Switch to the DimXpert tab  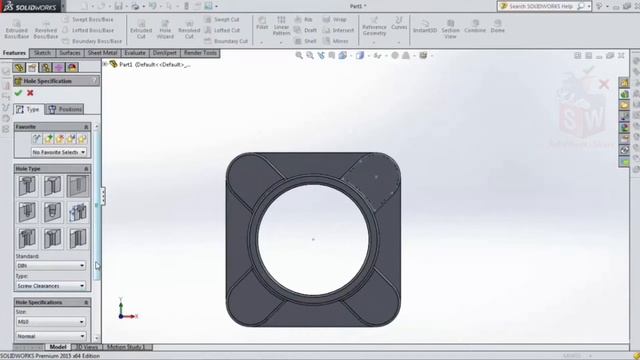pyautogui.click(x=165, y=53)
